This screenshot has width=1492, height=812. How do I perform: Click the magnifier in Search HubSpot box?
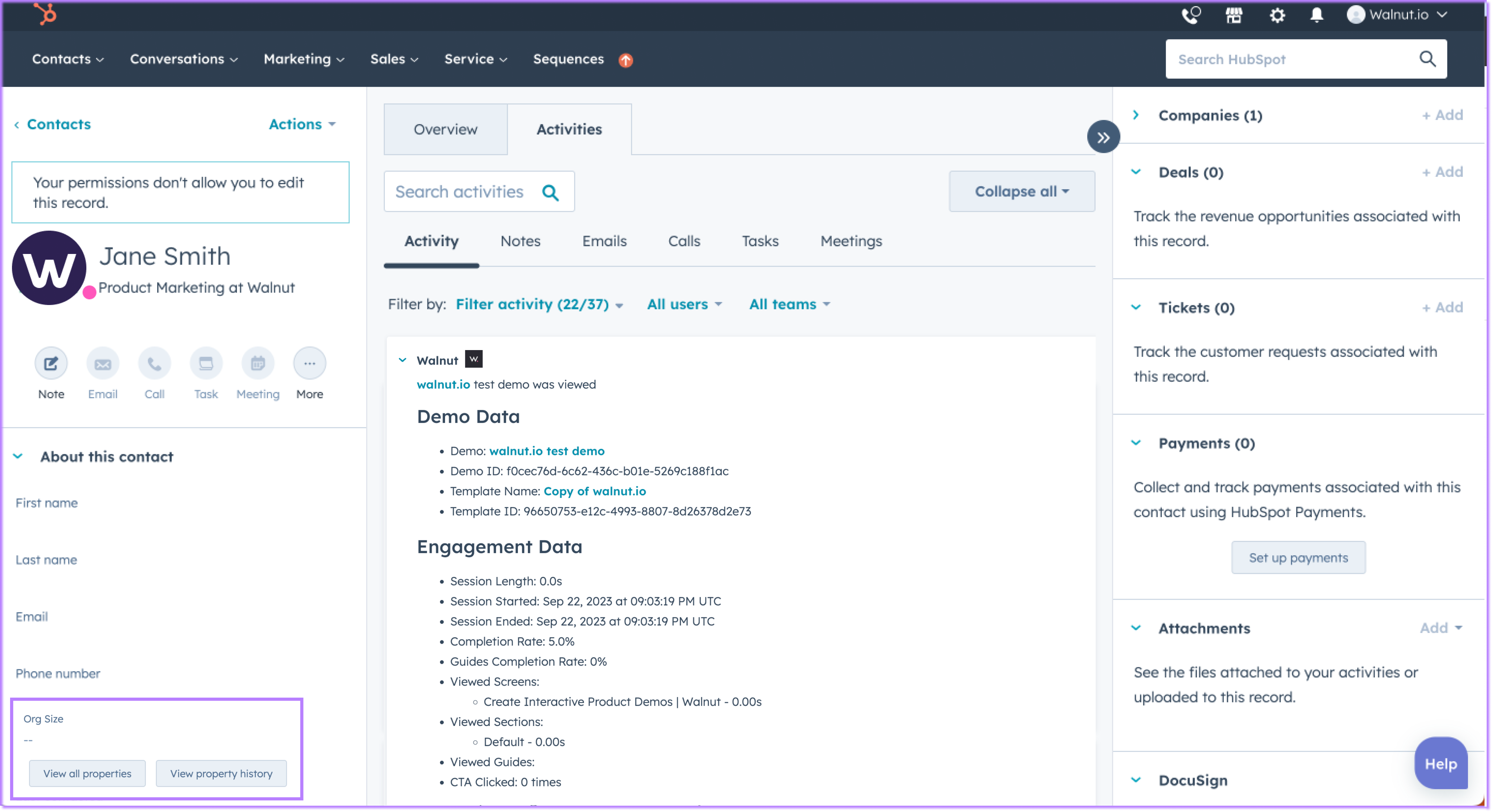(x=1427, y=59)
